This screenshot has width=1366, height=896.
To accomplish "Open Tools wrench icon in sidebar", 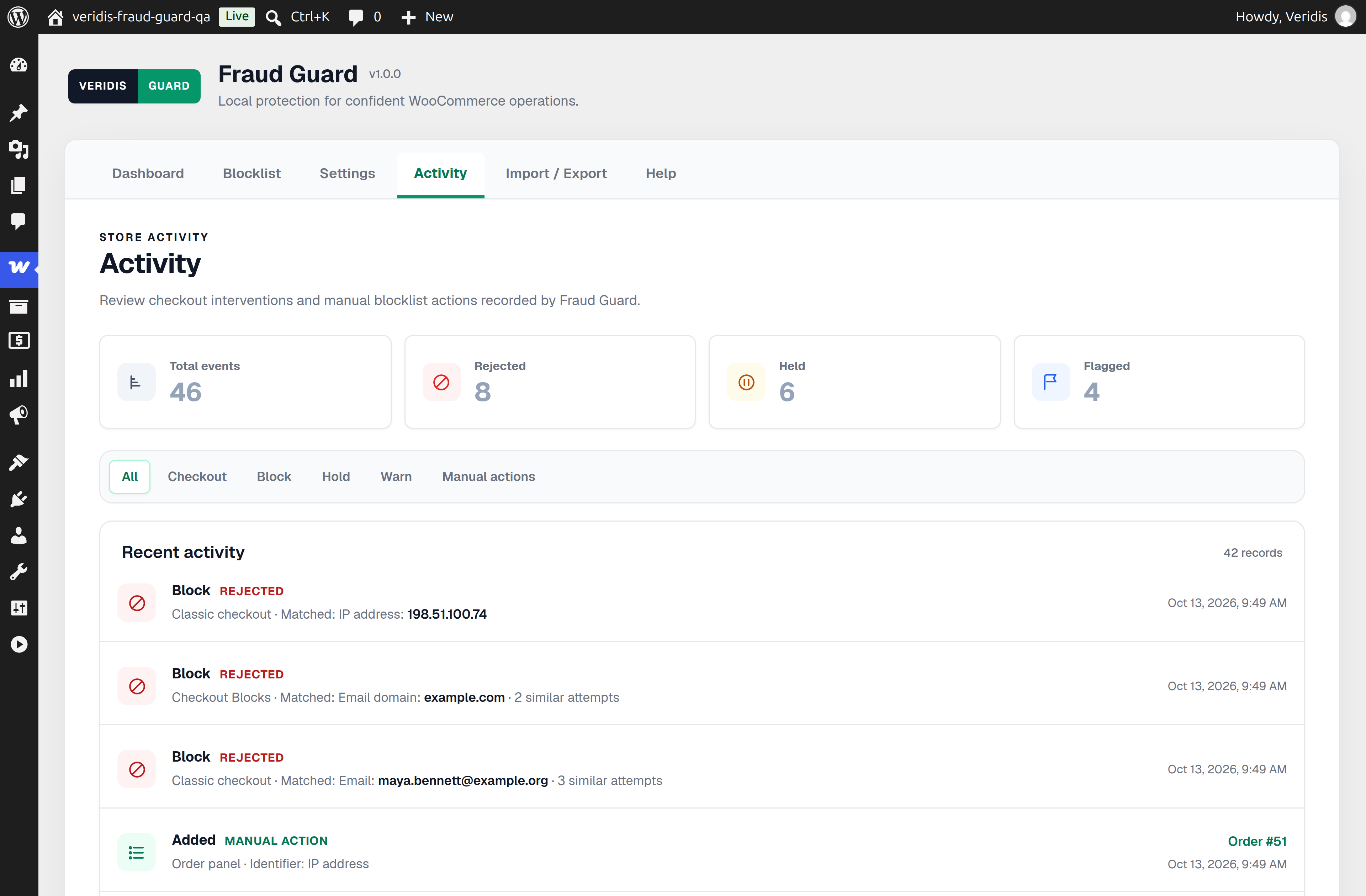I will [x=19, y=571].
